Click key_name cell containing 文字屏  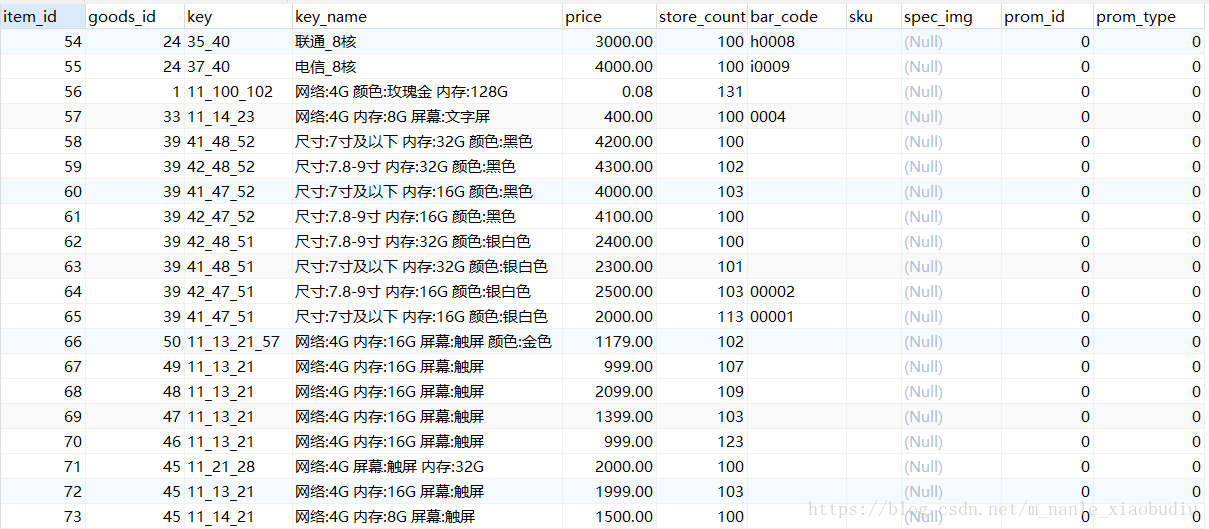pyautogui.click(x=427, y=116)
